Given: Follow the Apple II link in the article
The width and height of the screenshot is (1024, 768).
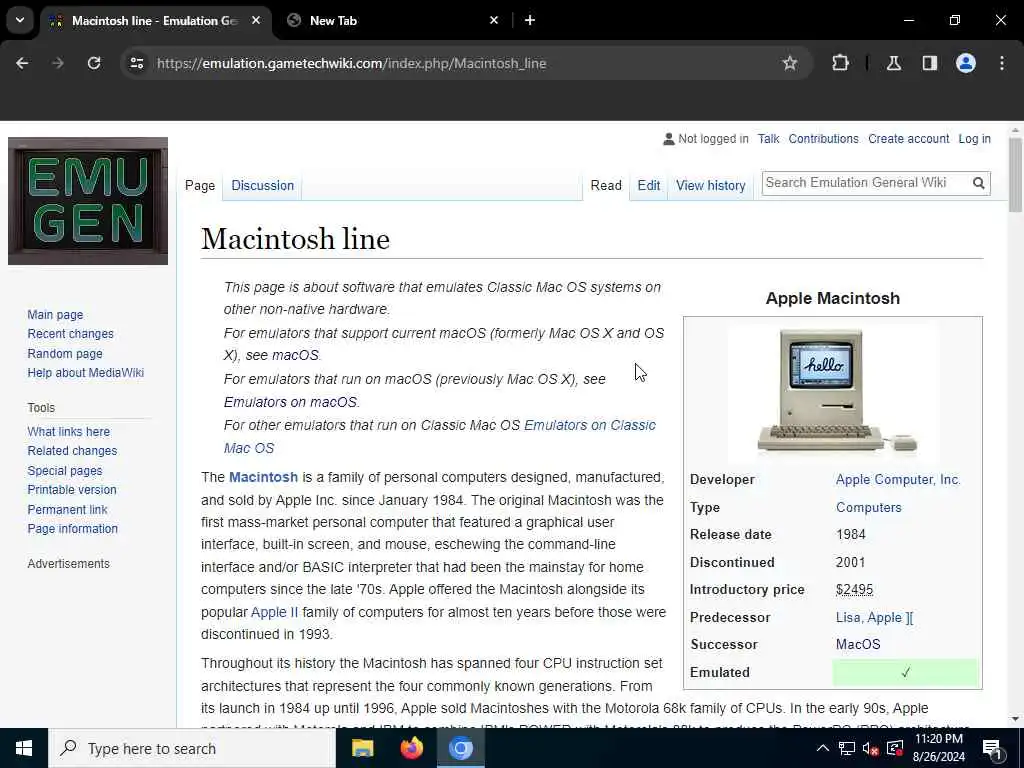Looking at the screenshot, I should coord(274,613).
